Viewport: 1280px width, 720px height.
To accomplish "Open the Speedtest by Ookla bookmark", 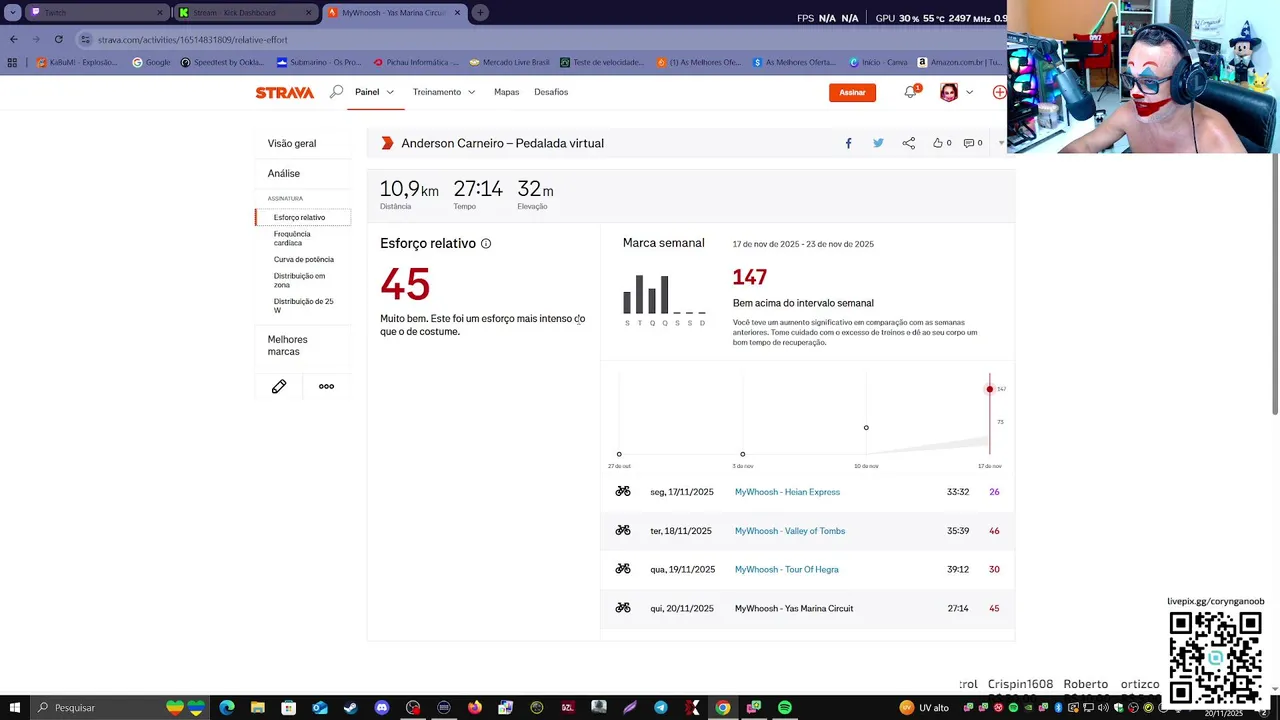I will pos(222,62).
